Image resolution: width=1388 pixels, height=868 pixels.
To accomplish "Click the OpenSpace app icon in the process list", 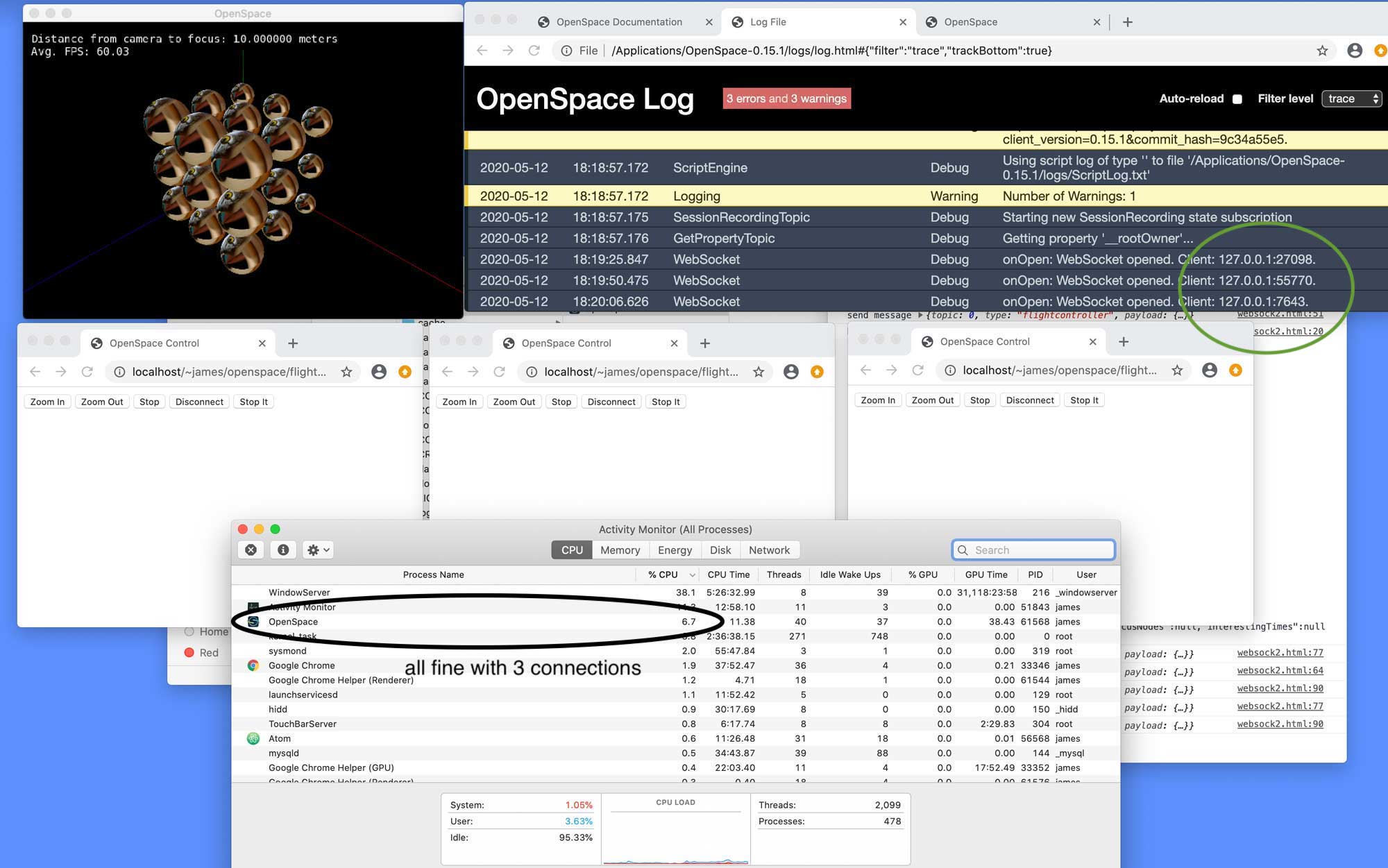I will pos(253,622).
